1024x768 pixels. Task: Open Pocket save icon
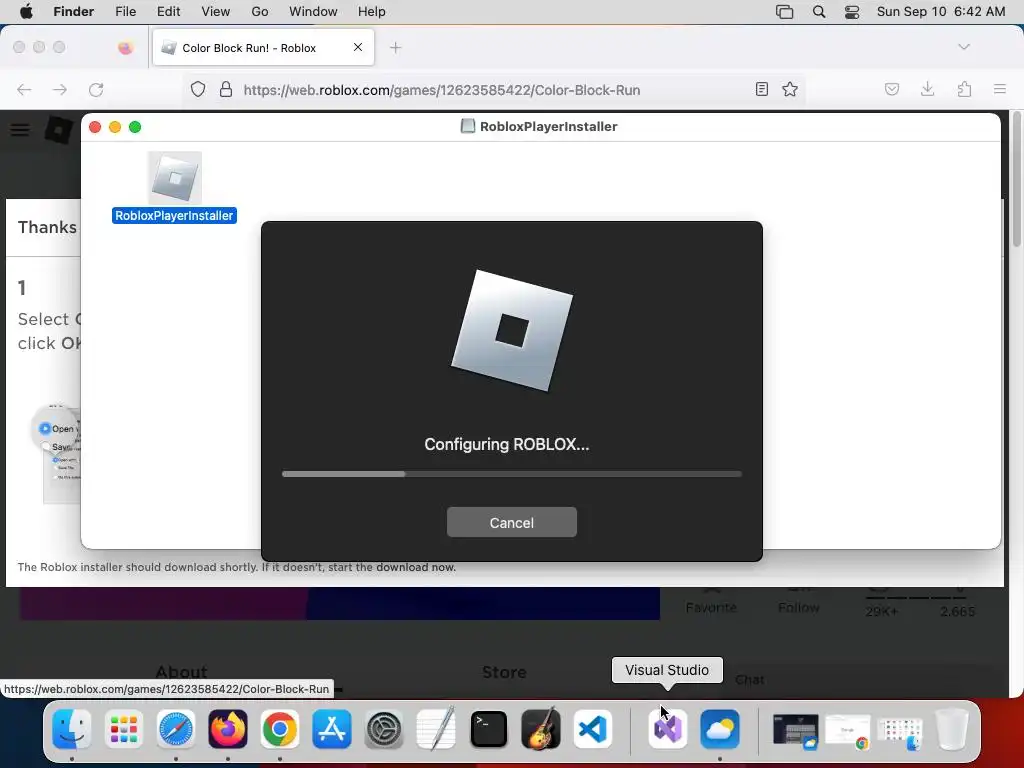891,89
